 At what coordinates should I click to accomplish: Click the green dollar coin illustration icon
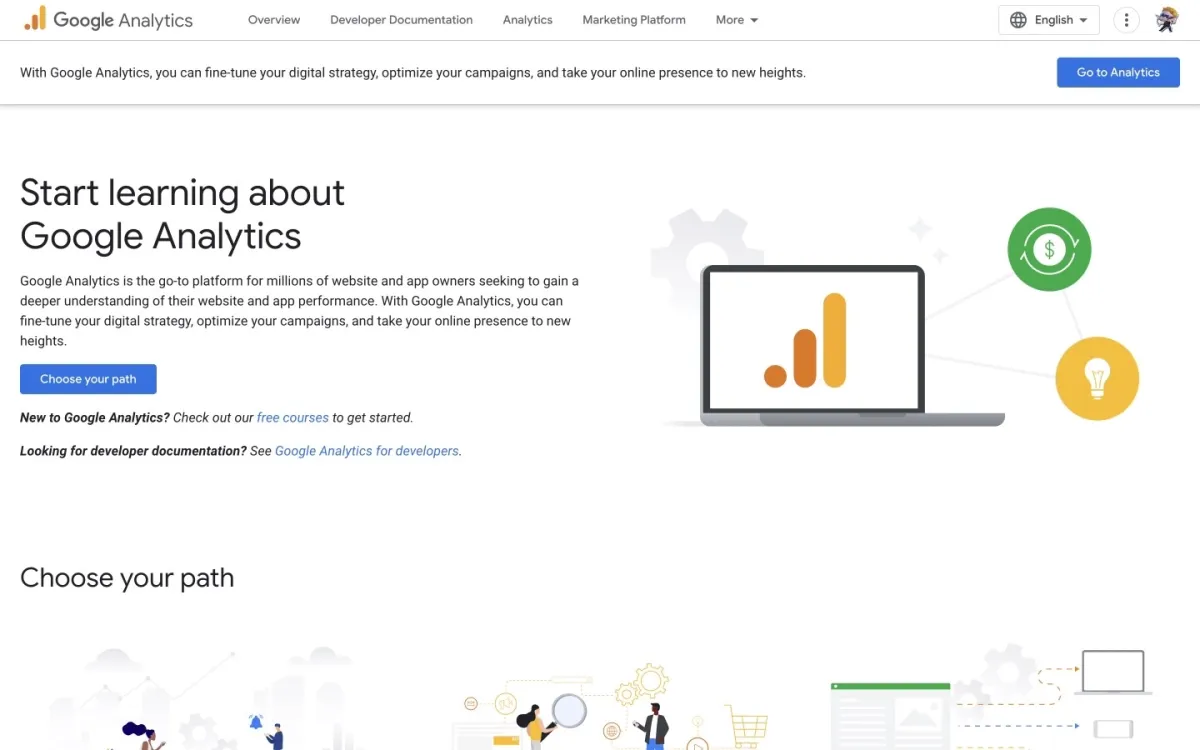coord(1049,249)
